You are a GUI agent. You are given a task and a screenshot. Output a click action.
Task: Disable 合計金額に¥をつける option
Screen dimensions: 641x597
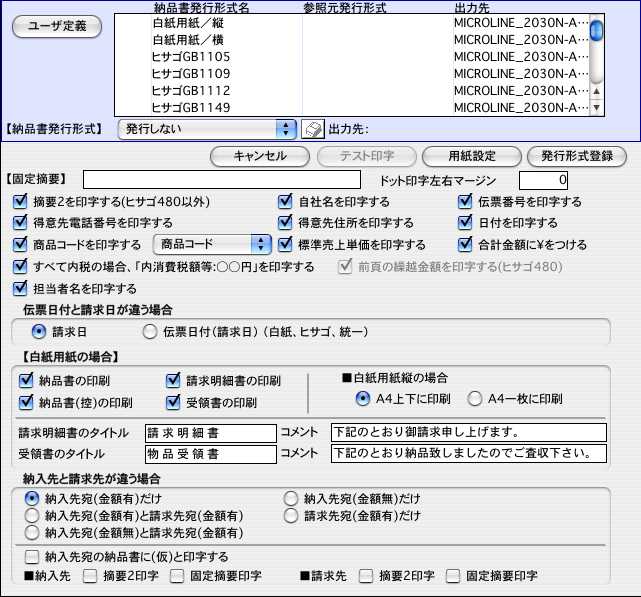coord(466,244)
